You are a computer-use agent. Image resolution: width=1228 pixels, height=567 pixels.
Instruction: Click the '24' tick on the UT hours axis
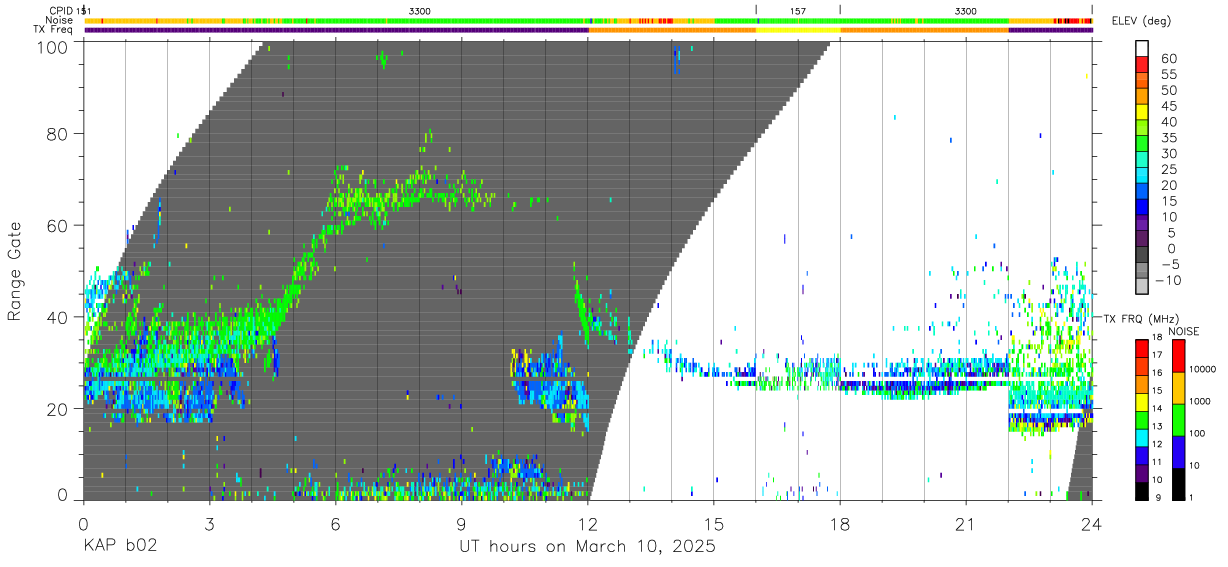tap(1092, 524)
